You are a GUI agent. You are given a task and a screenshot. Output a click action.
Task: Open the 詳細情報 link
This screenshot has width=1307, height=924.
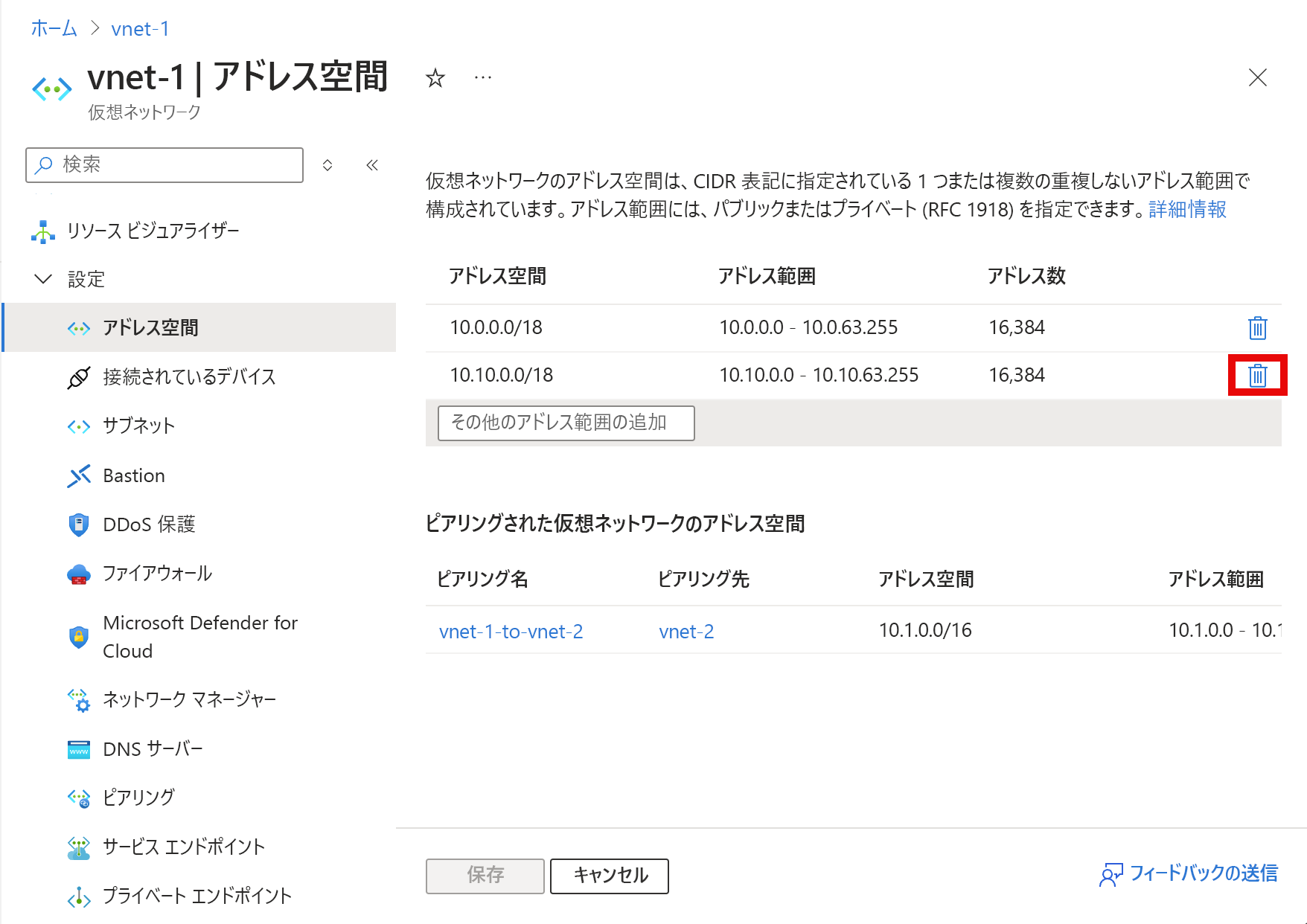(x=1189, y=211)
